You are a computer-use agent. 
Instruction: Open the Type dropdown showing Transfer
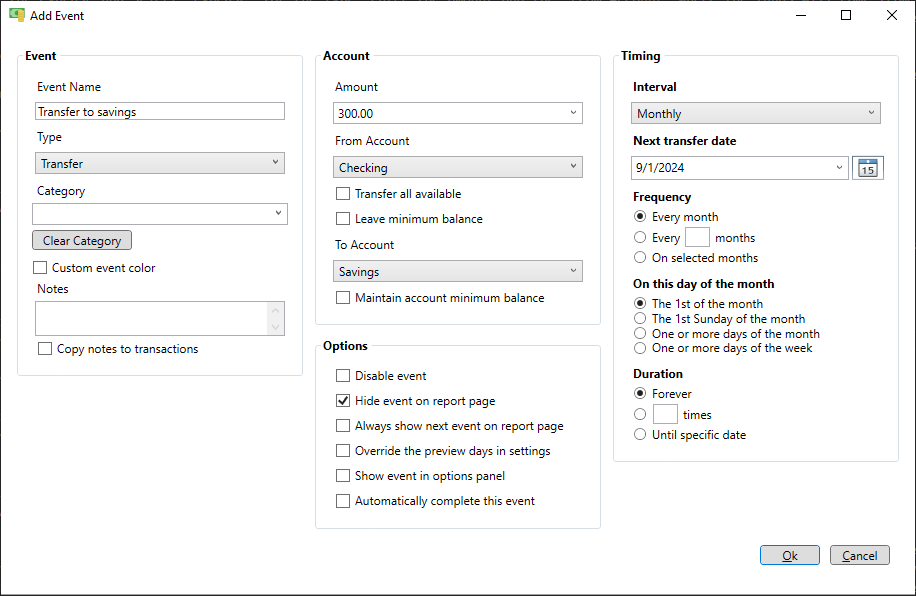pos(159,163)
